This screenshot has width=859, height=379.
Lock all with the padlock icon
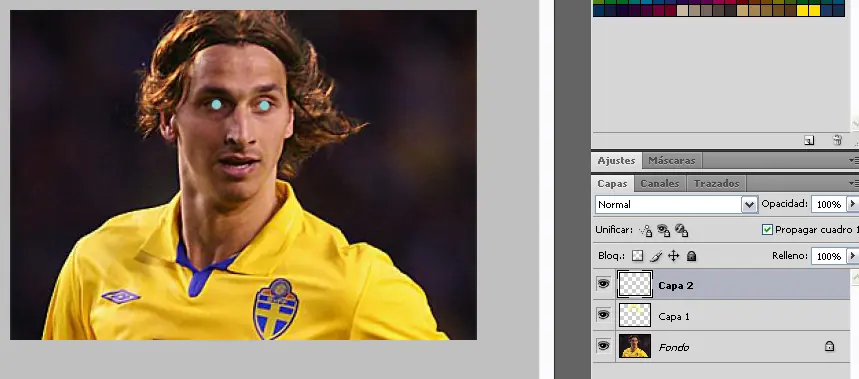[x=691, y=256]
